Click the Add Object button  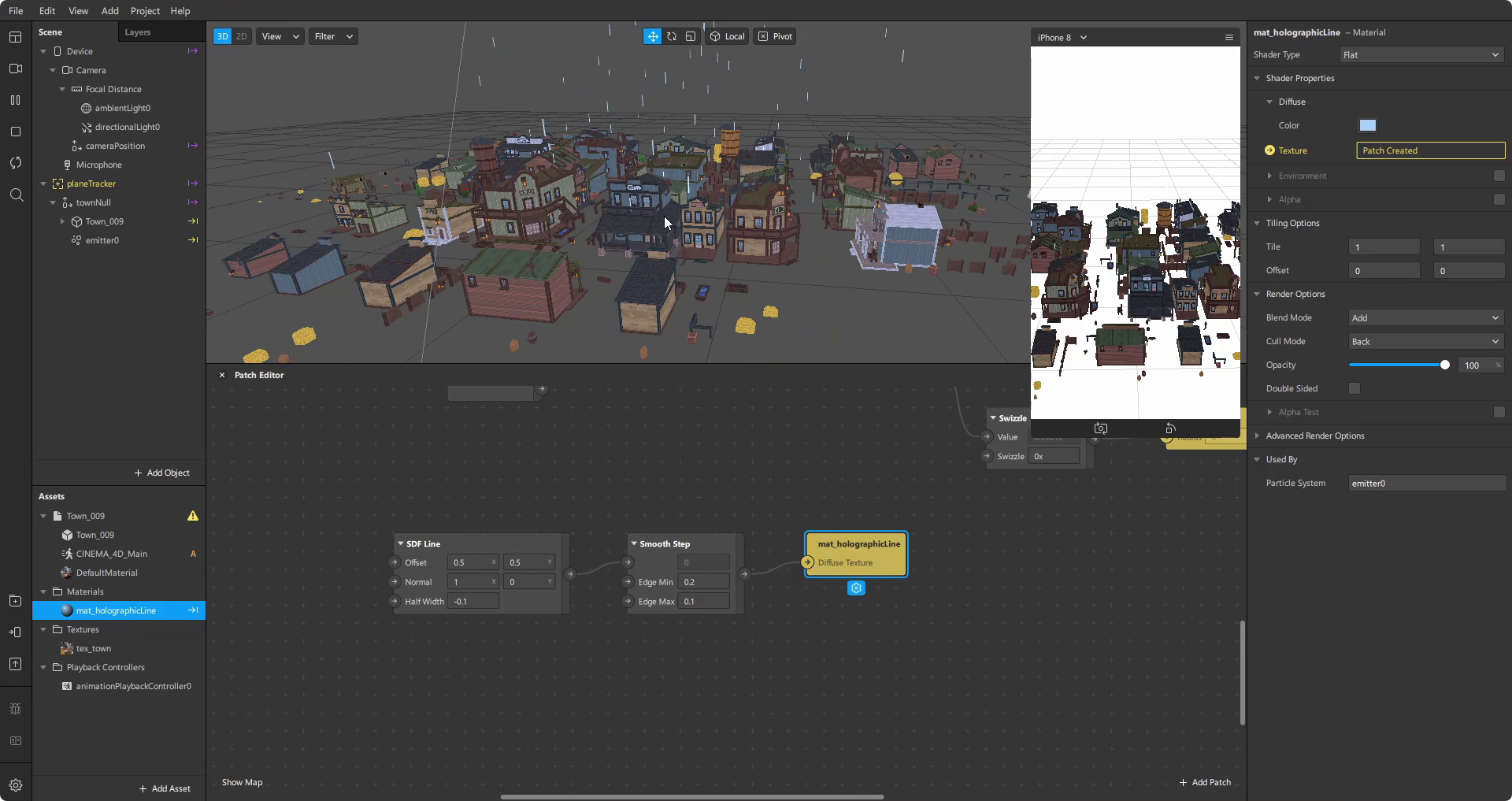tap(162, 473)
